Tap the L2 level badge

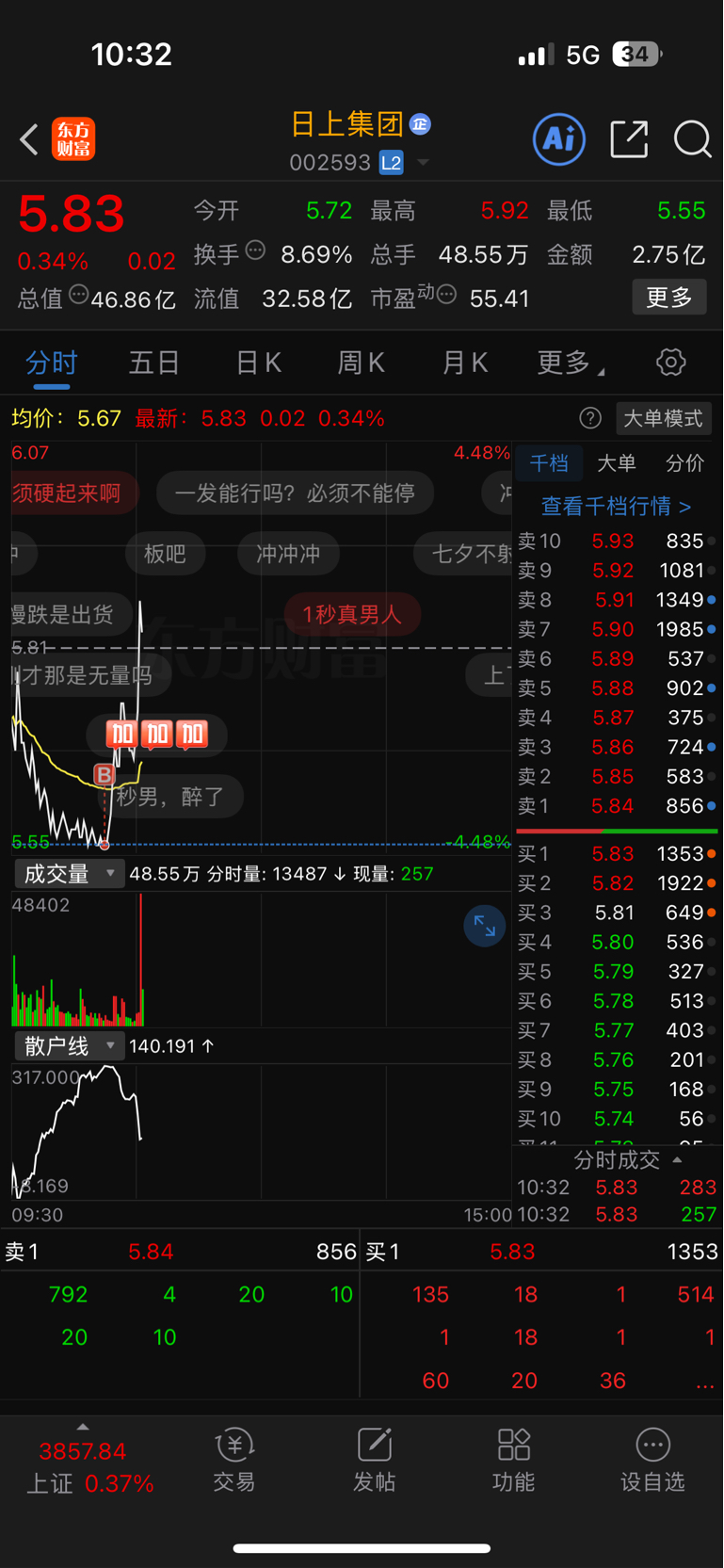392,163
